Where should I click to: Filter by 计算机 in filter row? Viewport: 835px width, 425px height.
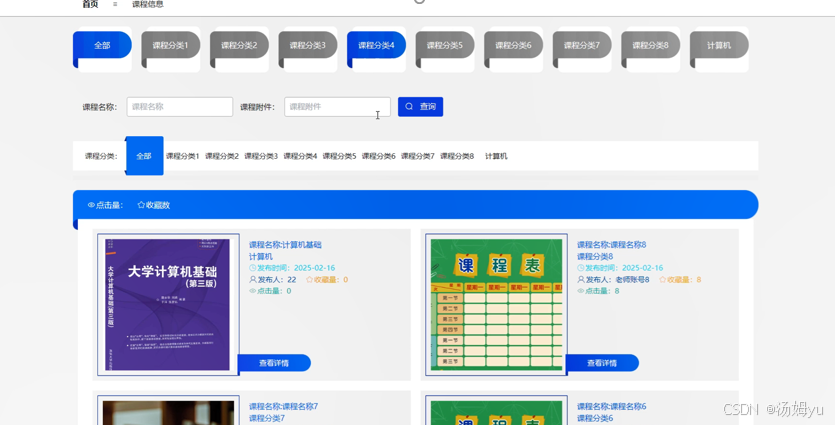point(496,156)
